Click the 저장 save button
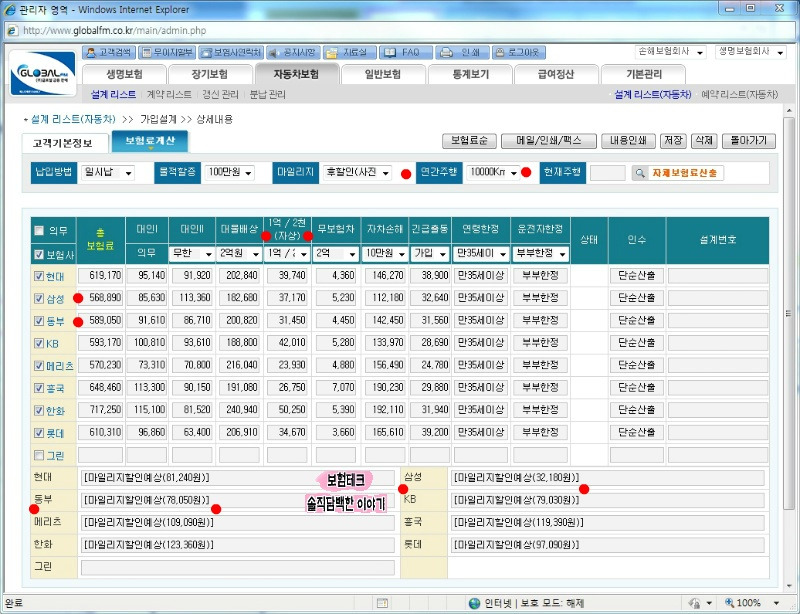 pos(673,141)
